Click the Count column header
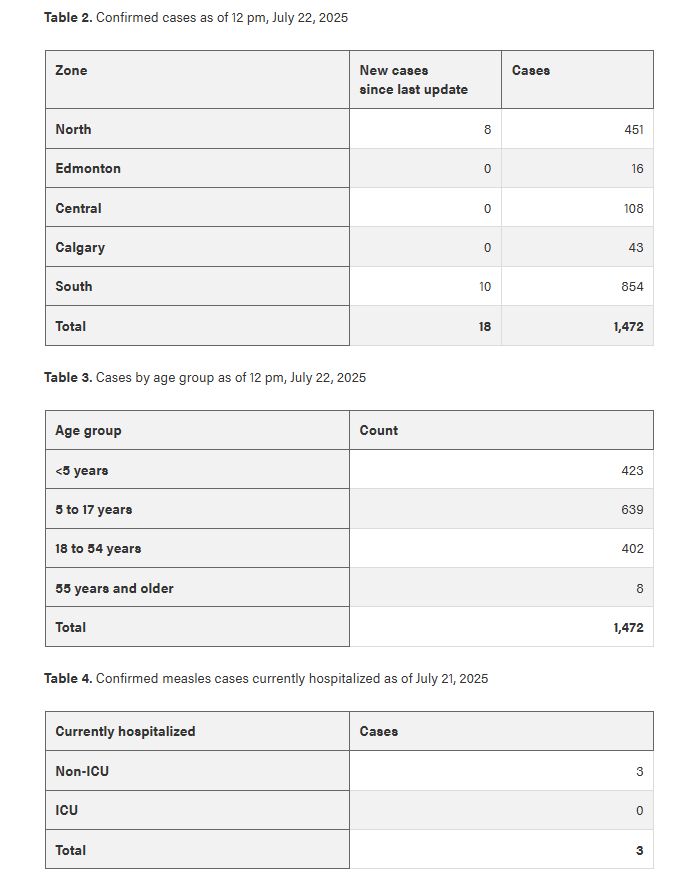The image size is (684, 877). click(x=379, y=431)
